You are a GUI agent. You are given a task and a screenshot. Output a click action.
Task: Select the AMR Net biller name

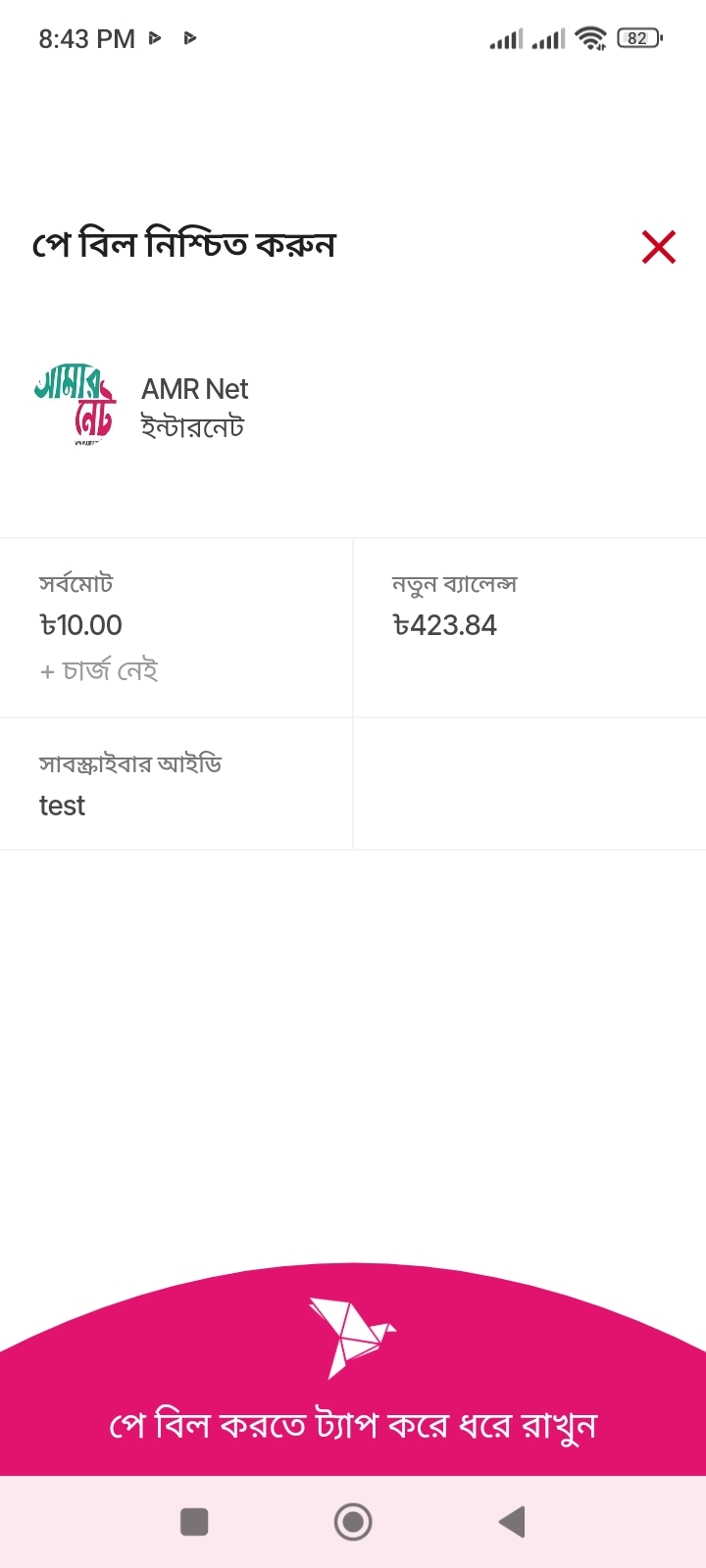point(195,389)
